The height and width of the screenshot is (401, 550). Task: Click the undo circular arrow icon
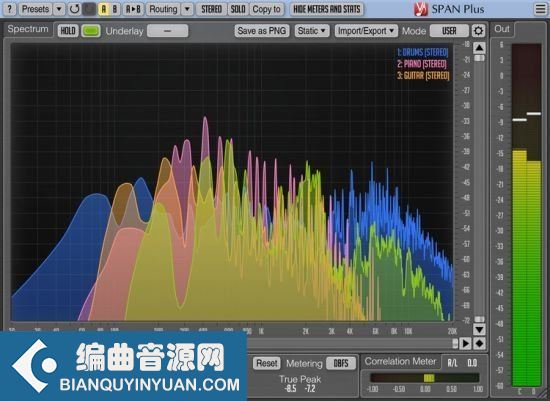pos(74,9)
